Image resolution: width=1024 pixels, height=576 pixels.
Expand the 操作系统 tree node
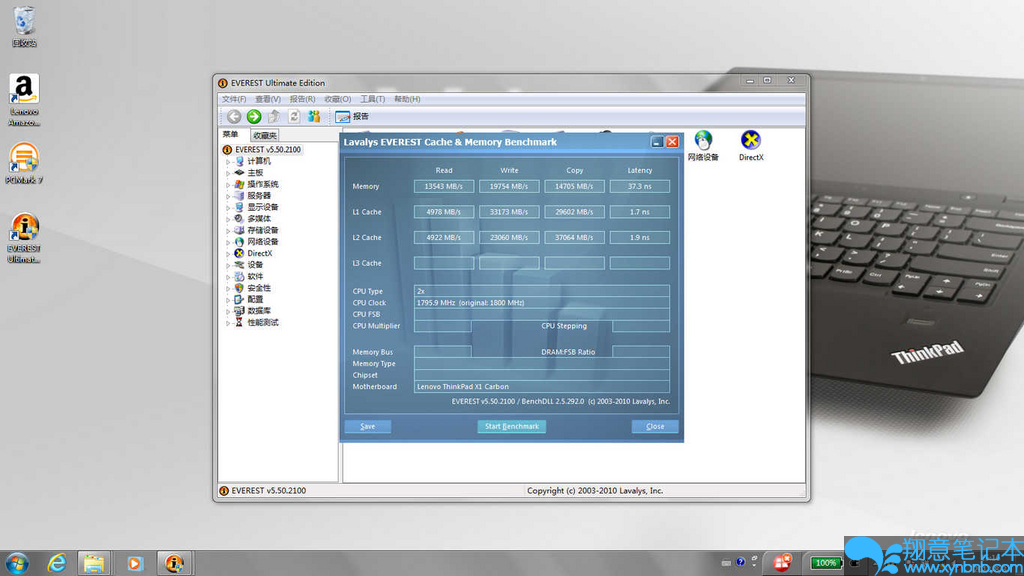click(228, 185)
